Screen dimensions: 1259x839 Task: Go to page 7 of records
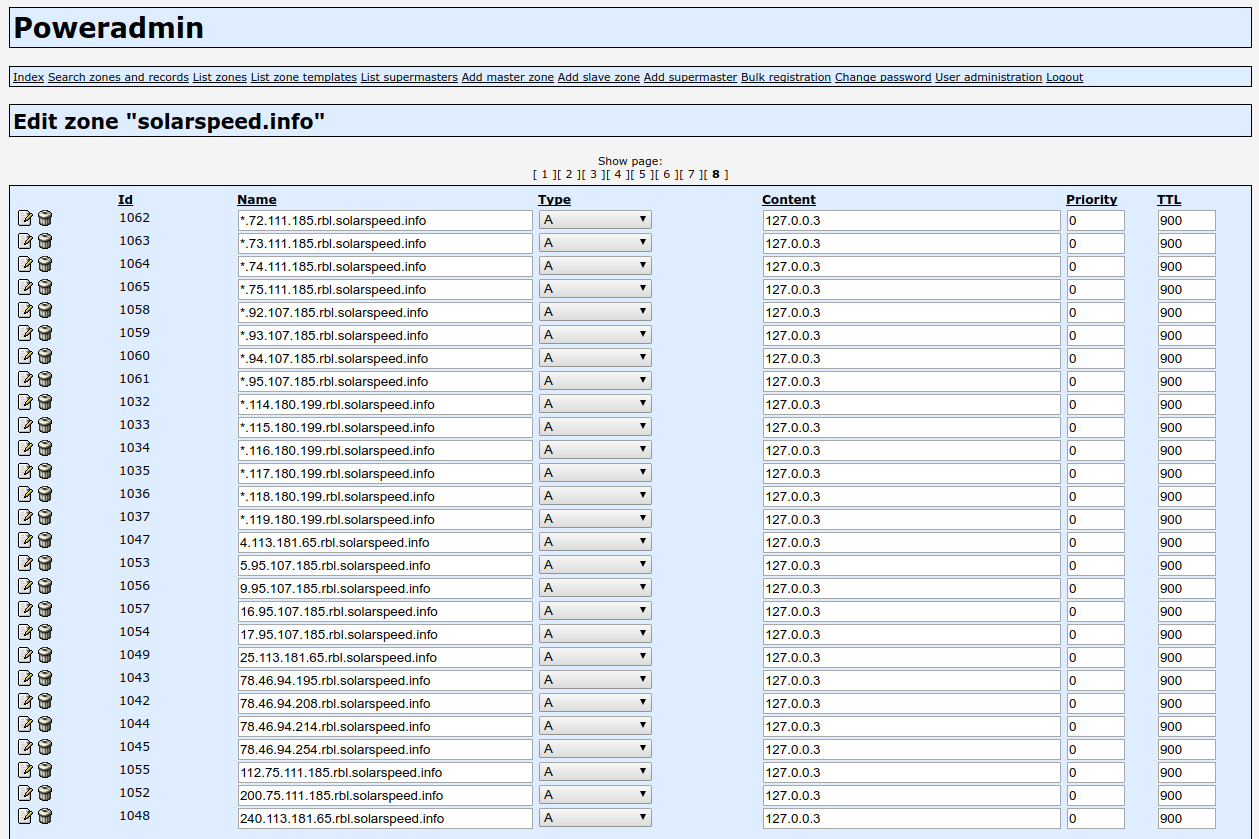click(x=690, y=174)
